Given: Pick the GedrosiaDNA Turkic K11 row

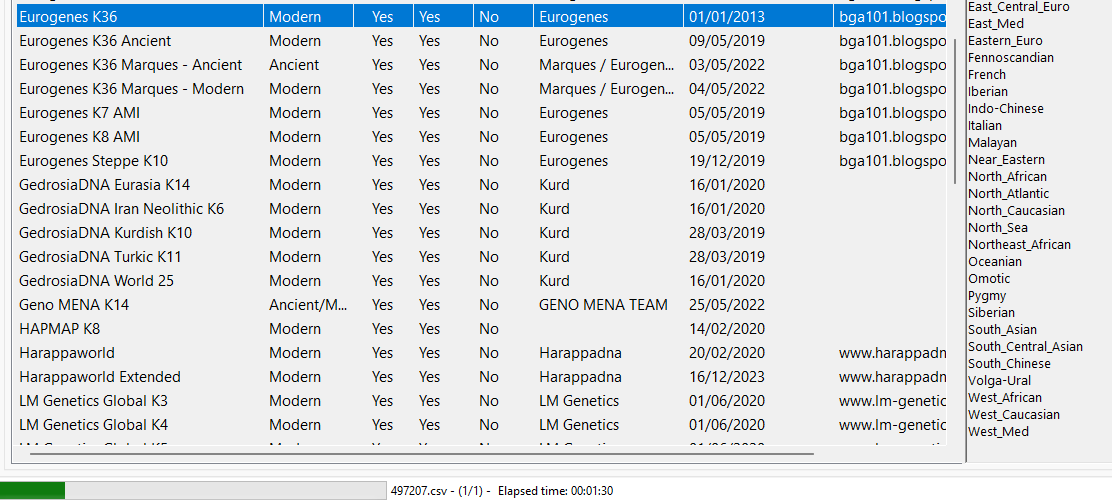Looking at the screenshot, I should coord(100,257).
